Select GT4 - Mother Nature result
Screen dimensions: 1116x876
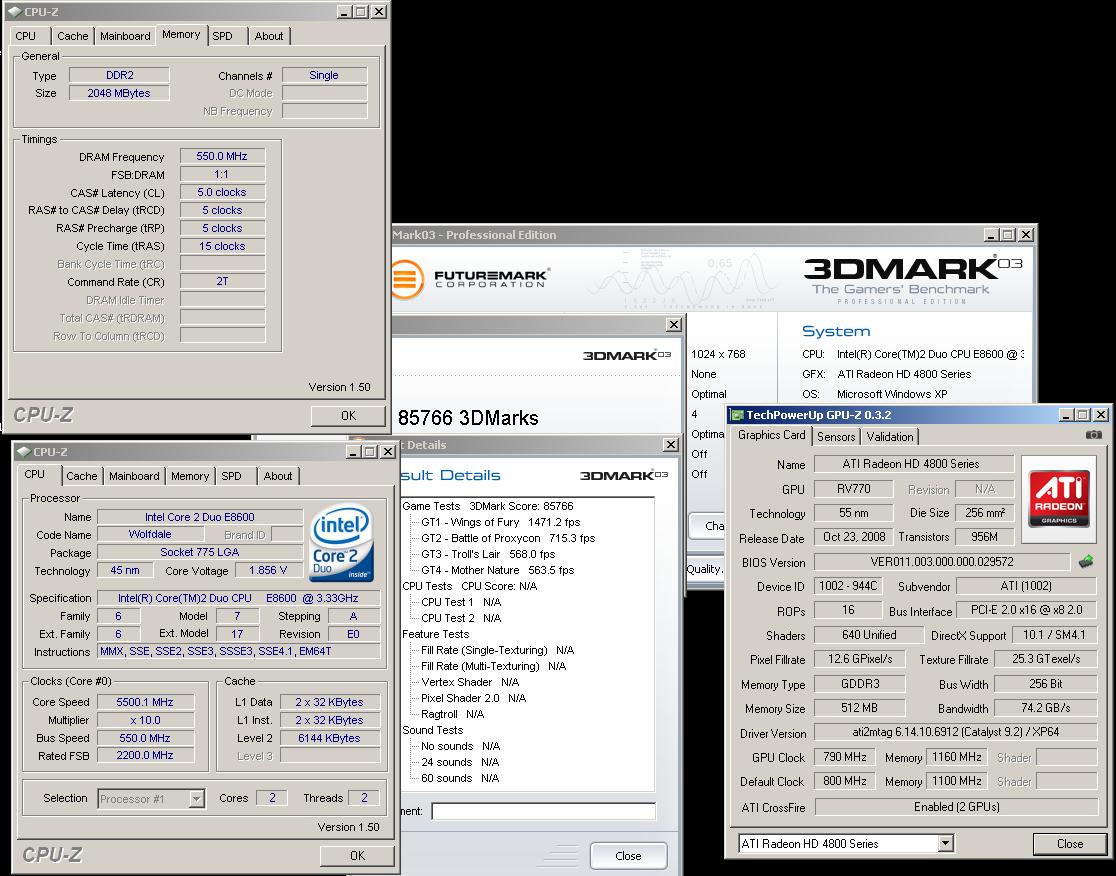(498, 570)
